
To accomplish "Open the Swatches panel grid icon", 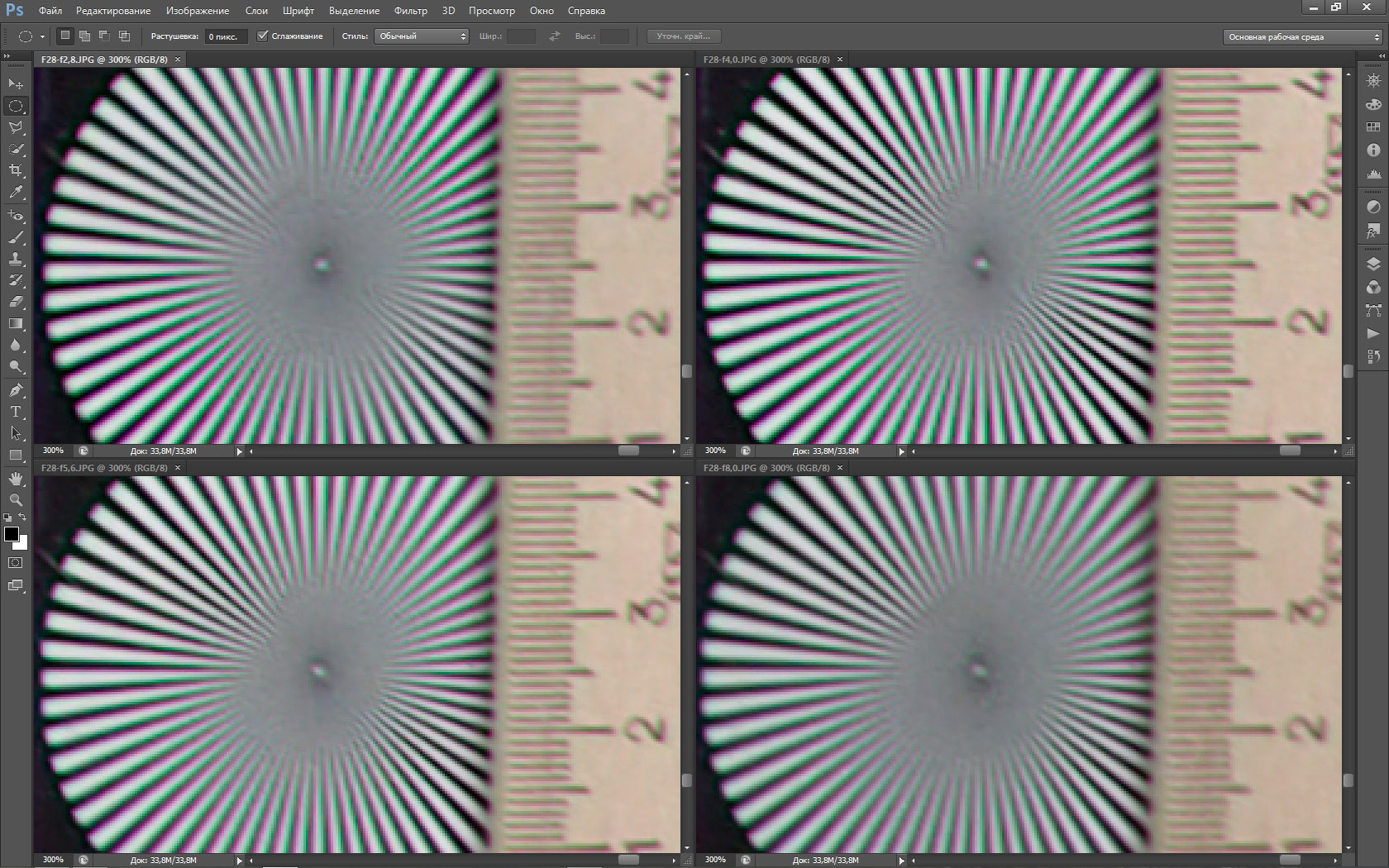I will (1373, 127).
